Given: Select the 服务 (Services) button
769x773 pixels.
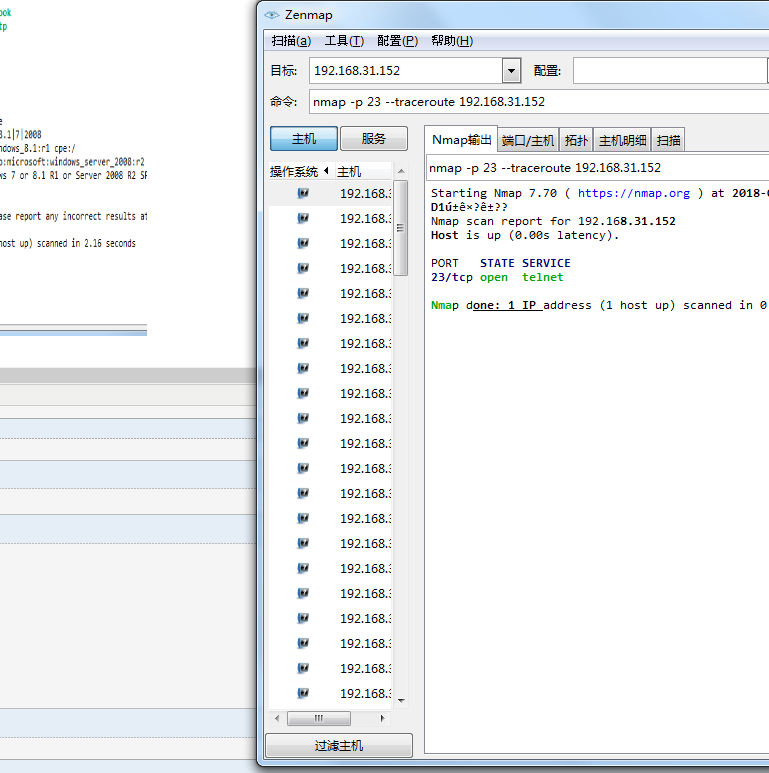Looking at the screenshot, I should (374, 139).
